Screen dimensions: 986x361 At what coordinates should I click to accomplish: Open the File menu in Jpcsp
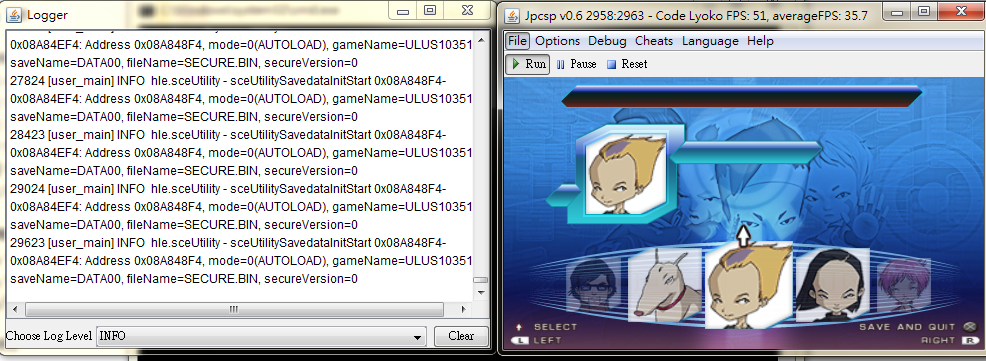tap(517, 41)
